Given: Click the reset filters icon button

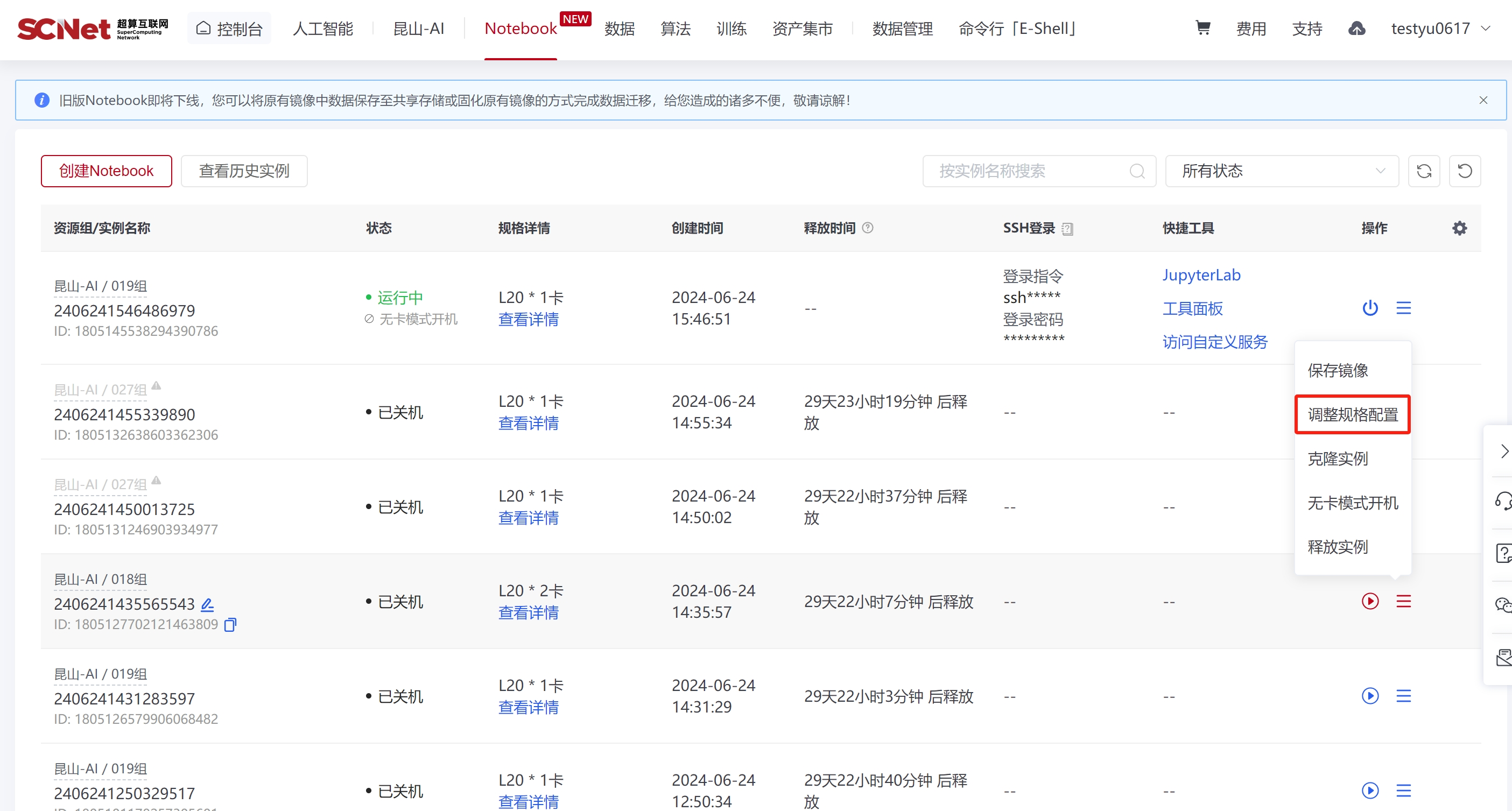Looking at the screenshot, I should coord(1465,171).
